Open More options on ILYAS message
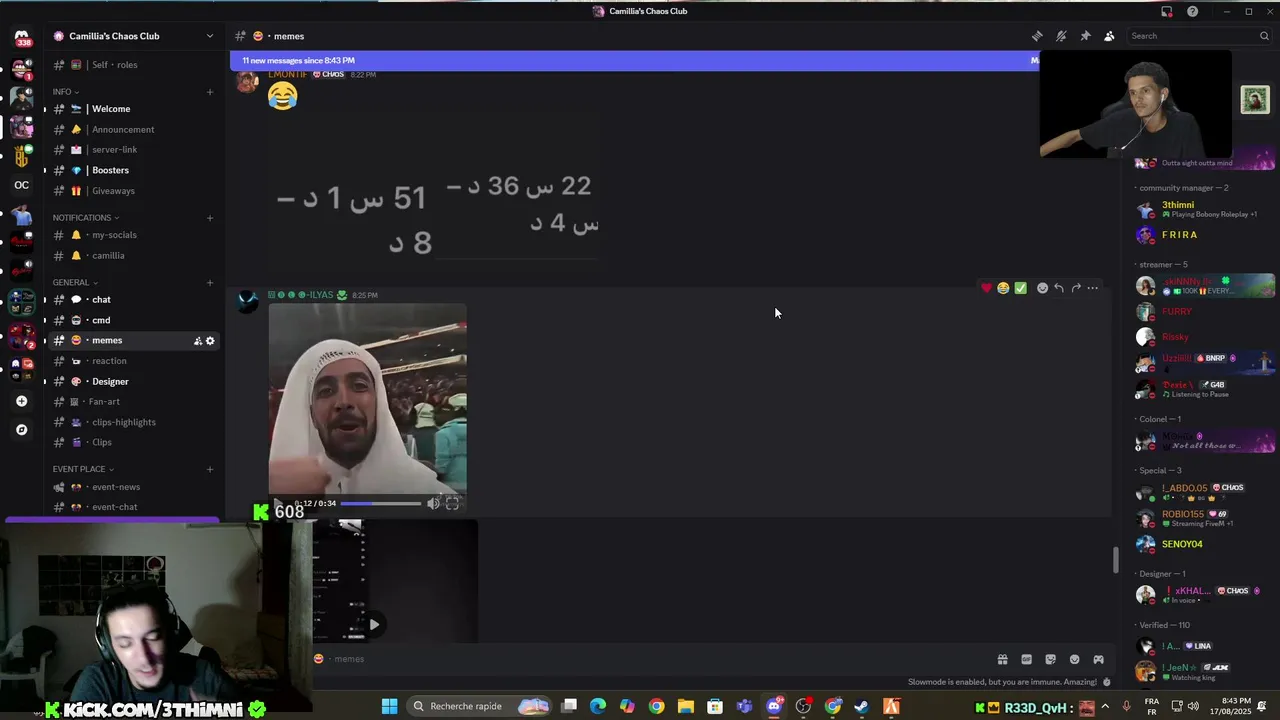This screenshot has width=1280, height=720. [x=1093, y=288]
